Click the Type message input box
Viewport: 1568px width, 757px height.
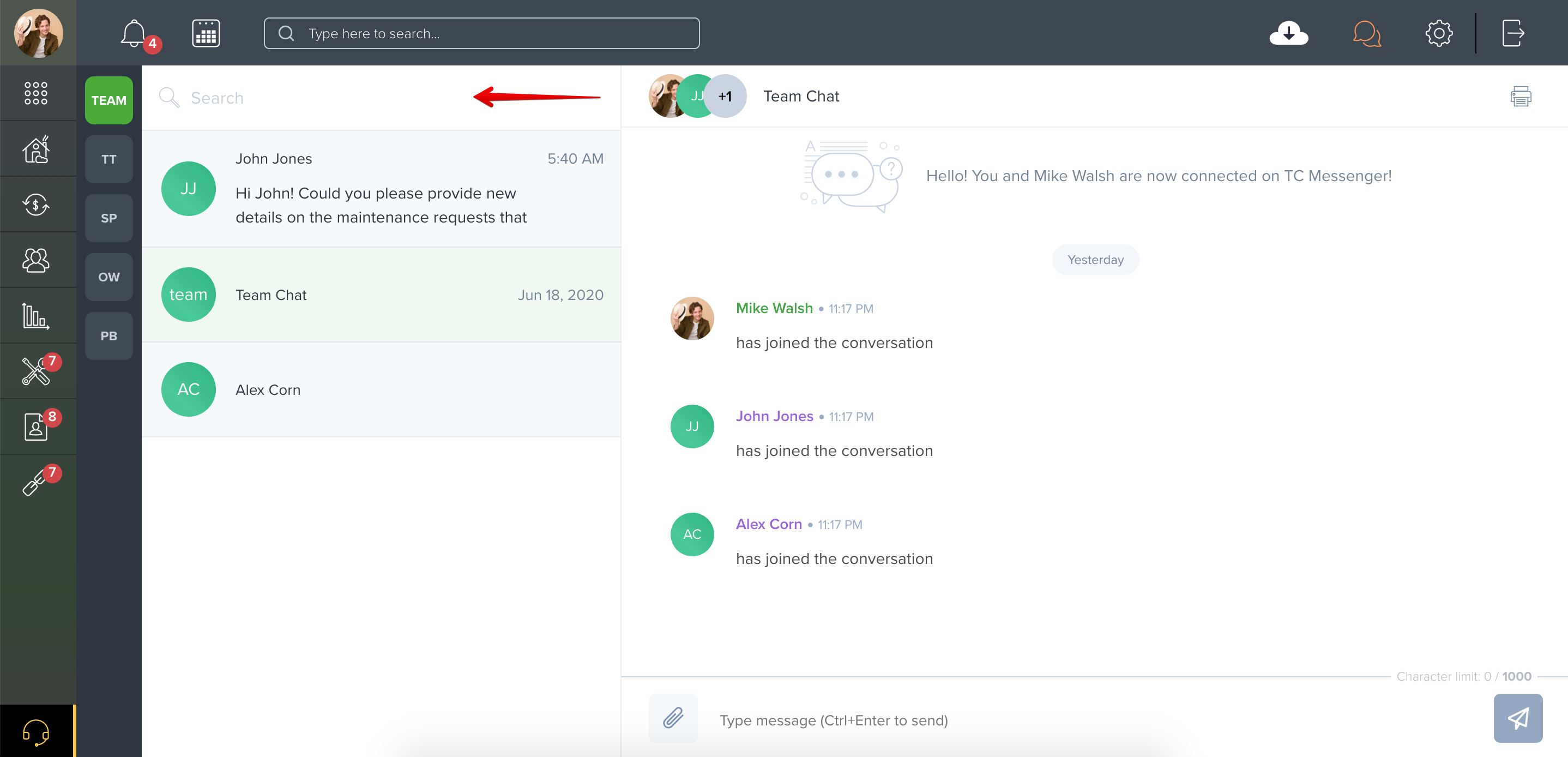point(1096,720)
